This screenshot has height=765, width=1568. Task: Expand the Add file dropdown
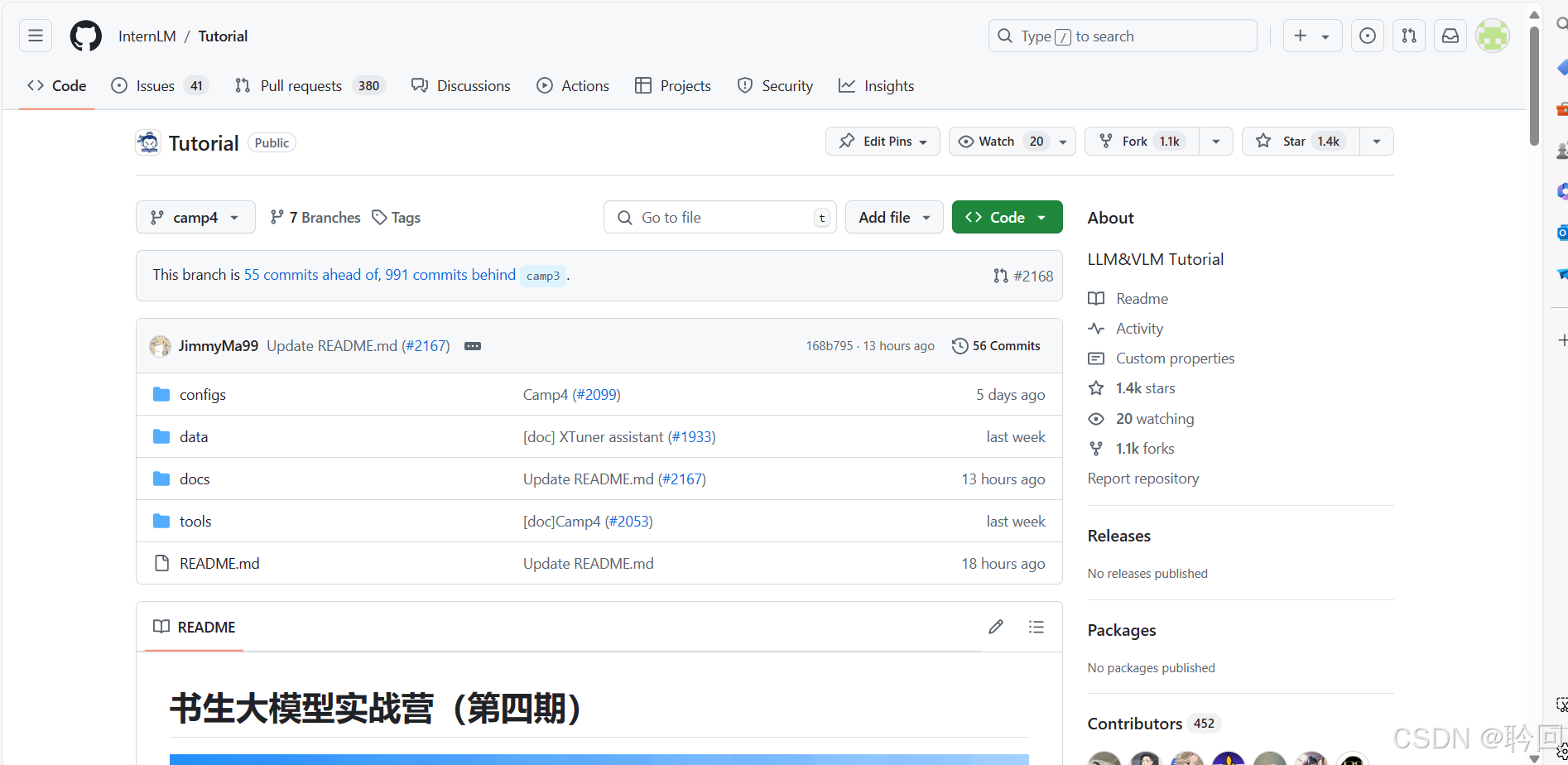(893, 217)
